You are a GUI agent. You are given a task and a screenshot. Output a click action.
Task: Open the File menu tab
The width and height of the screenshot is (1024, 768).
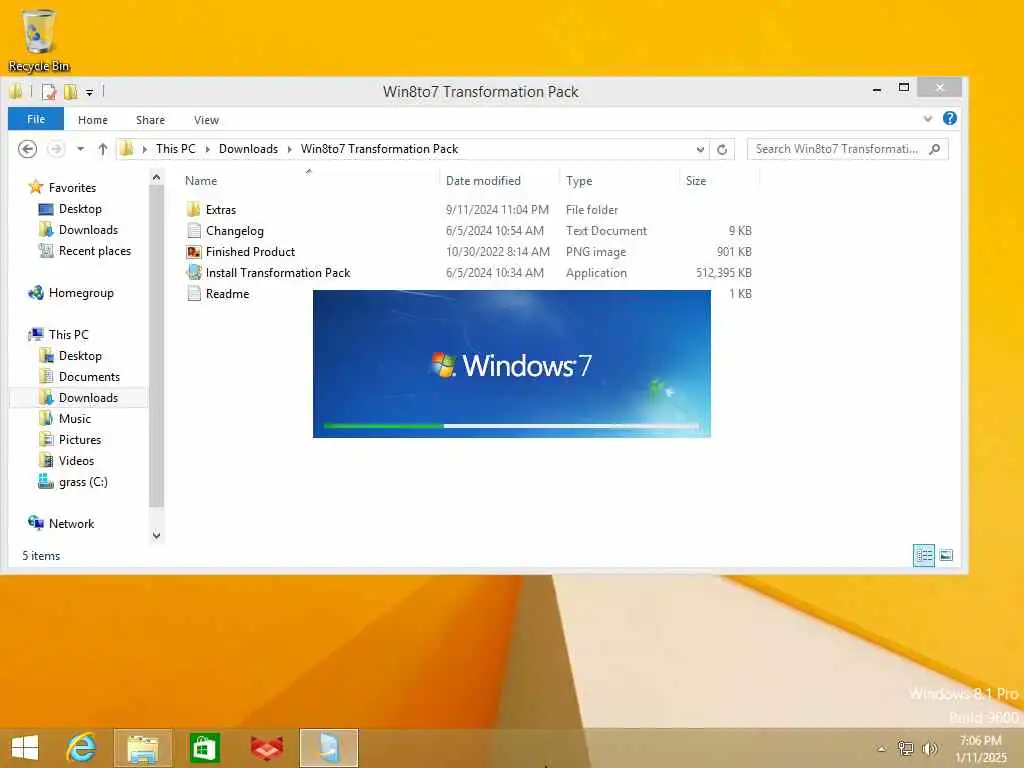36,119
